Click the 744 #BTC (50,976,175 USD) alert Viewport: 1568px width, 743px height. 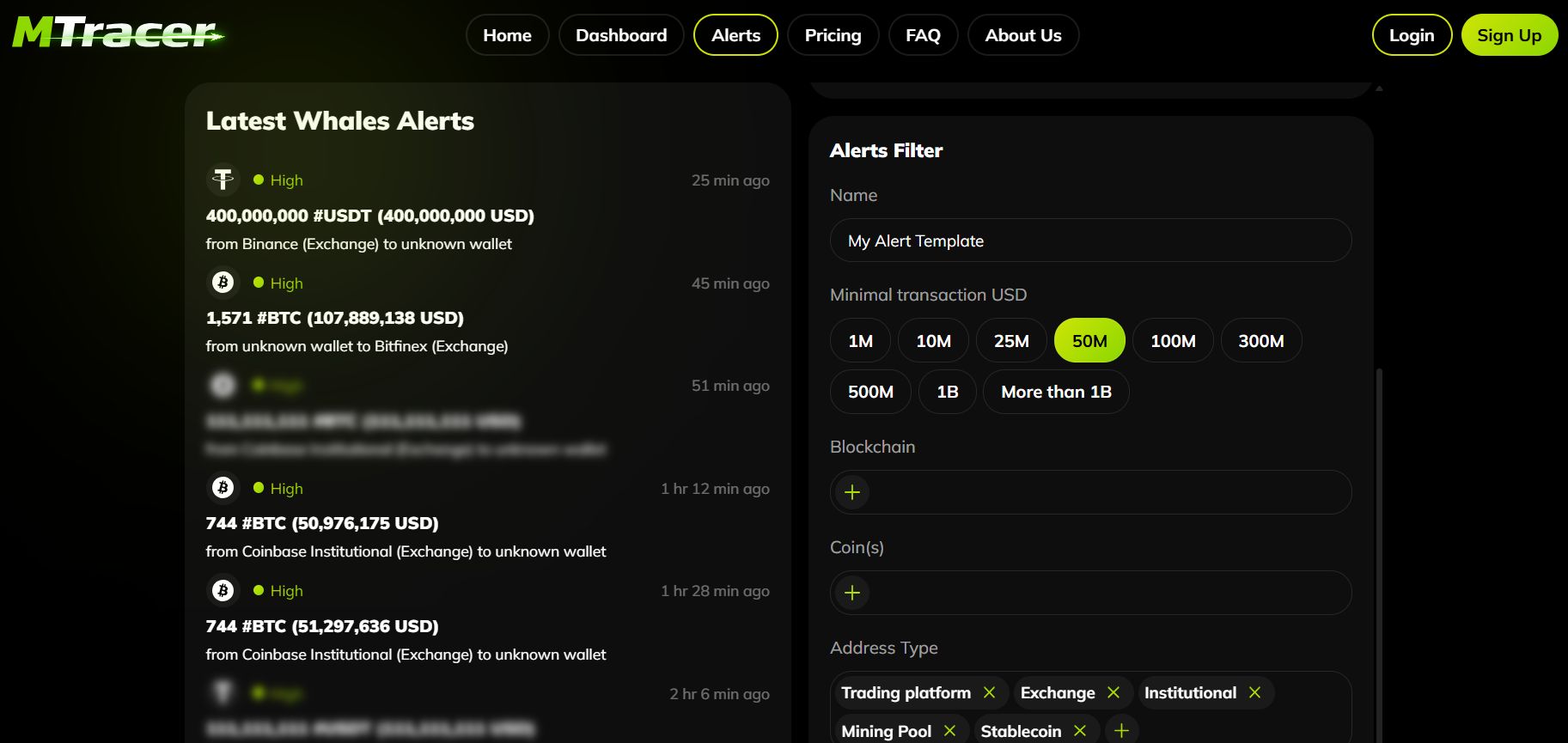tap(322, 523)
